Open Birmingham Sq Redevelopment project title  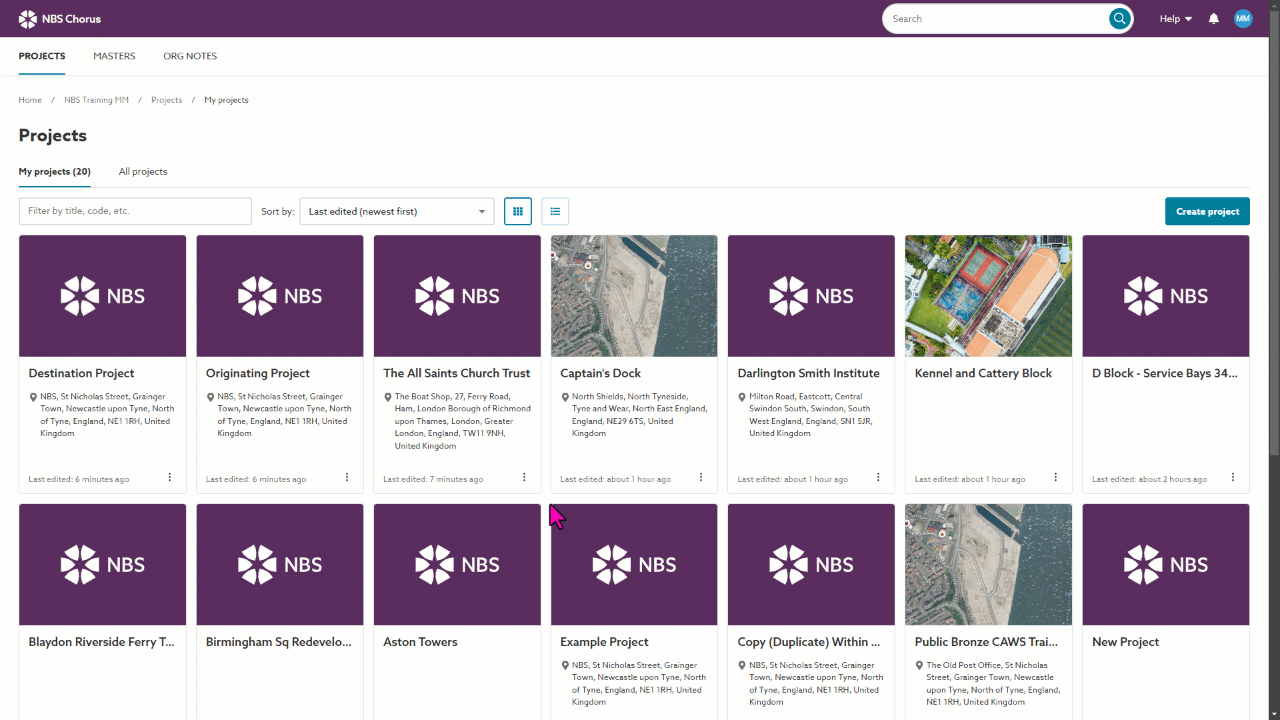pyautogui.click(x=279, y=642)
